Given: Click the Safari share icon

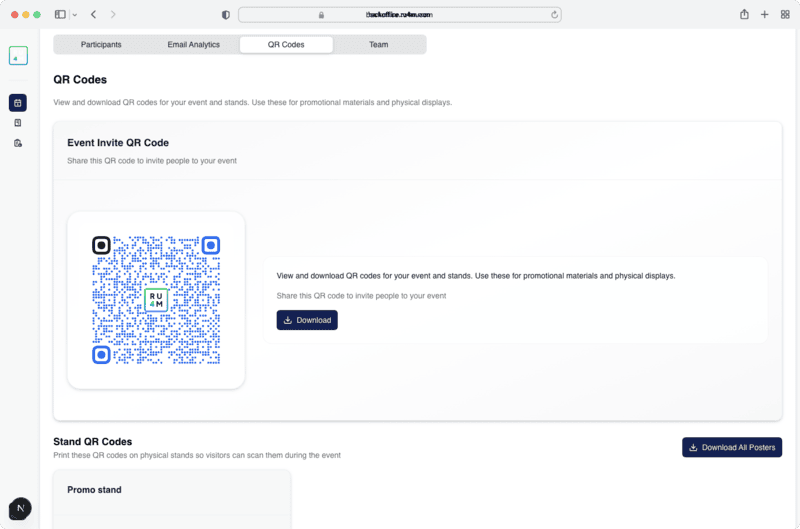Looking at the screenshot, I should (x=744, y=15).
